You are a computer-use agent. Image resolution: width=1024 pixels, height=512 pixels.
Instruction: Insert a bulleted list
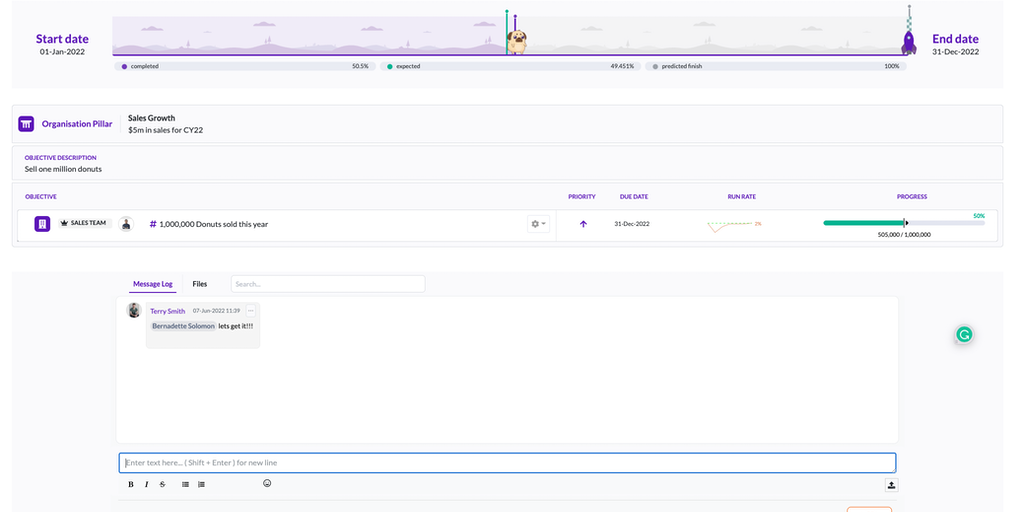(x=185, y=484)
